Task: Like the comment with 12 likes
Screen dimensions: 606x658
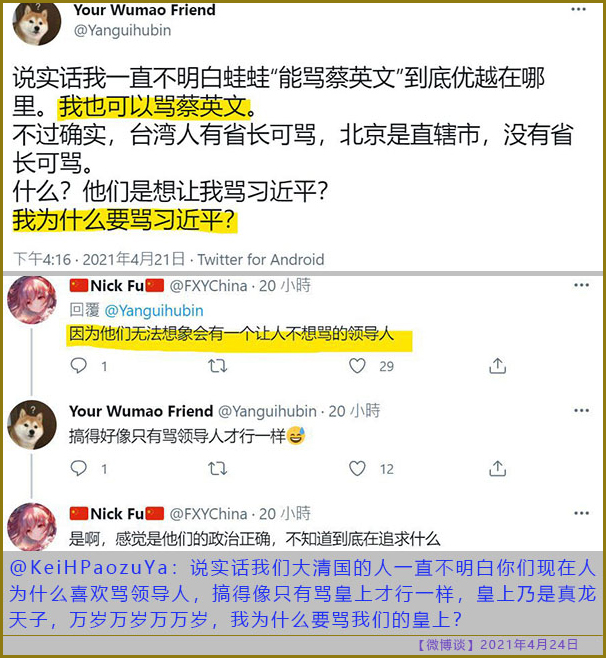Action: click(x=357, y=468)
